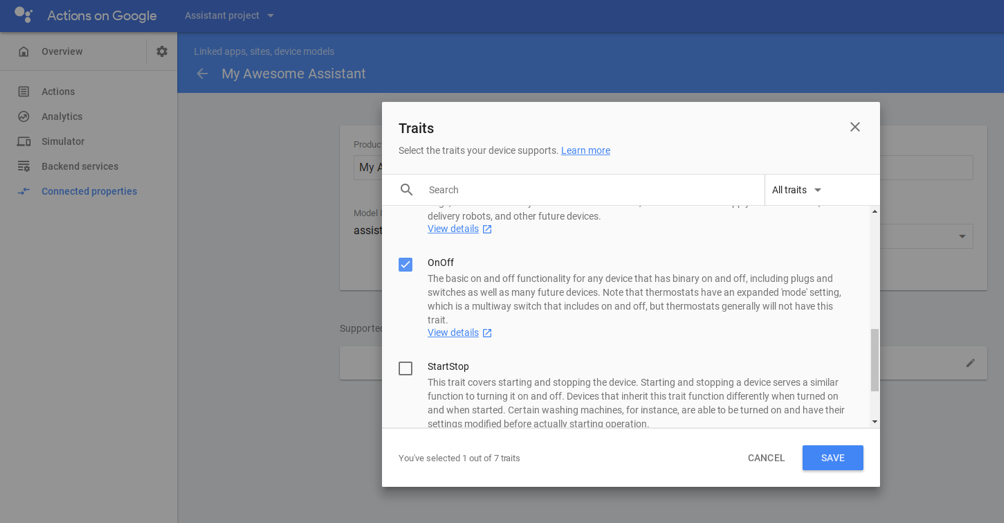Select Connected properties in sidebar
Viewport: 1004px width, 523px height.
tap(89, 191)
